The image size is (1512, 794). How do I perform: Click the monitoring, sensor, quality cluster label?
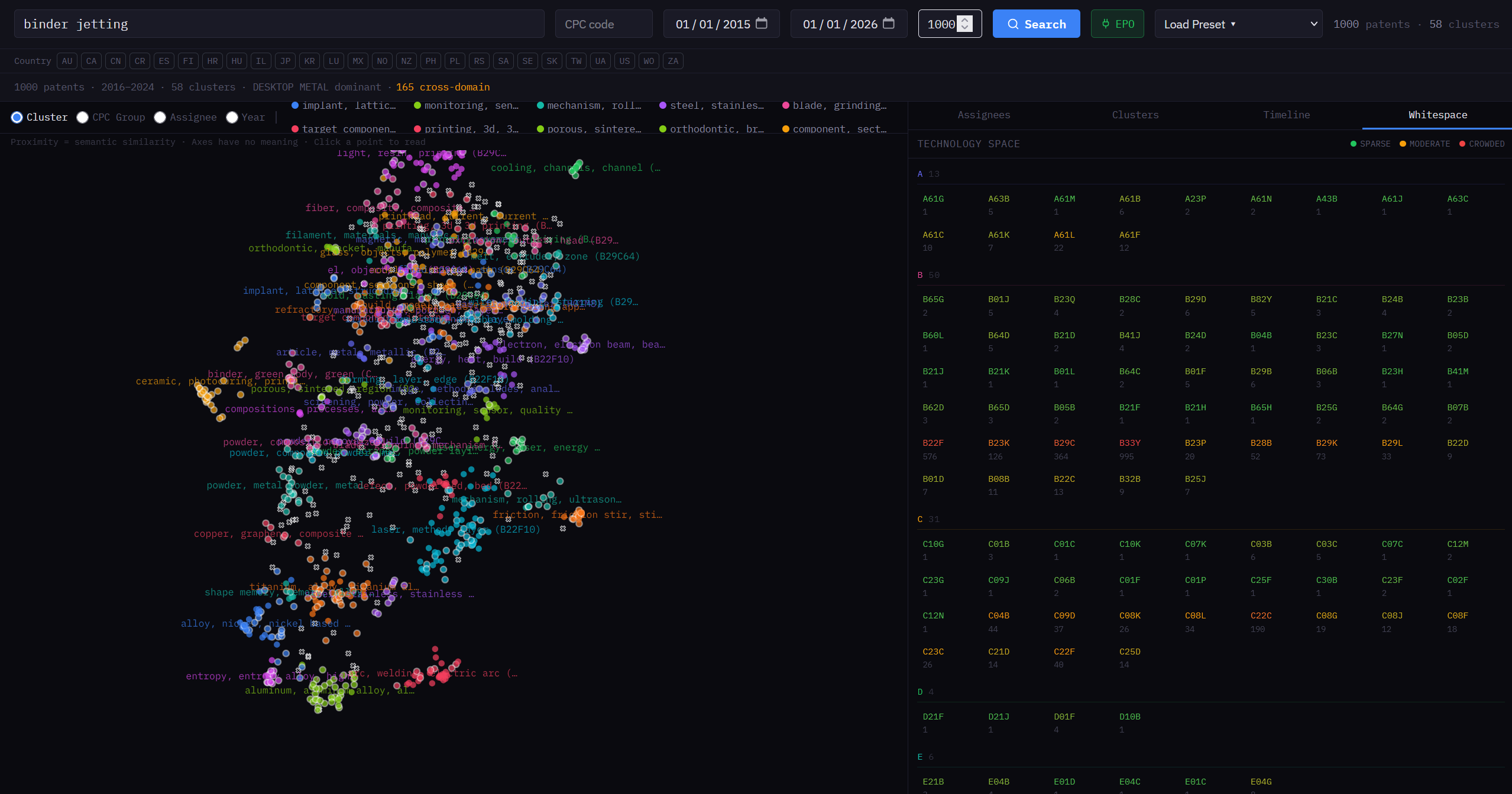[488, 410]
